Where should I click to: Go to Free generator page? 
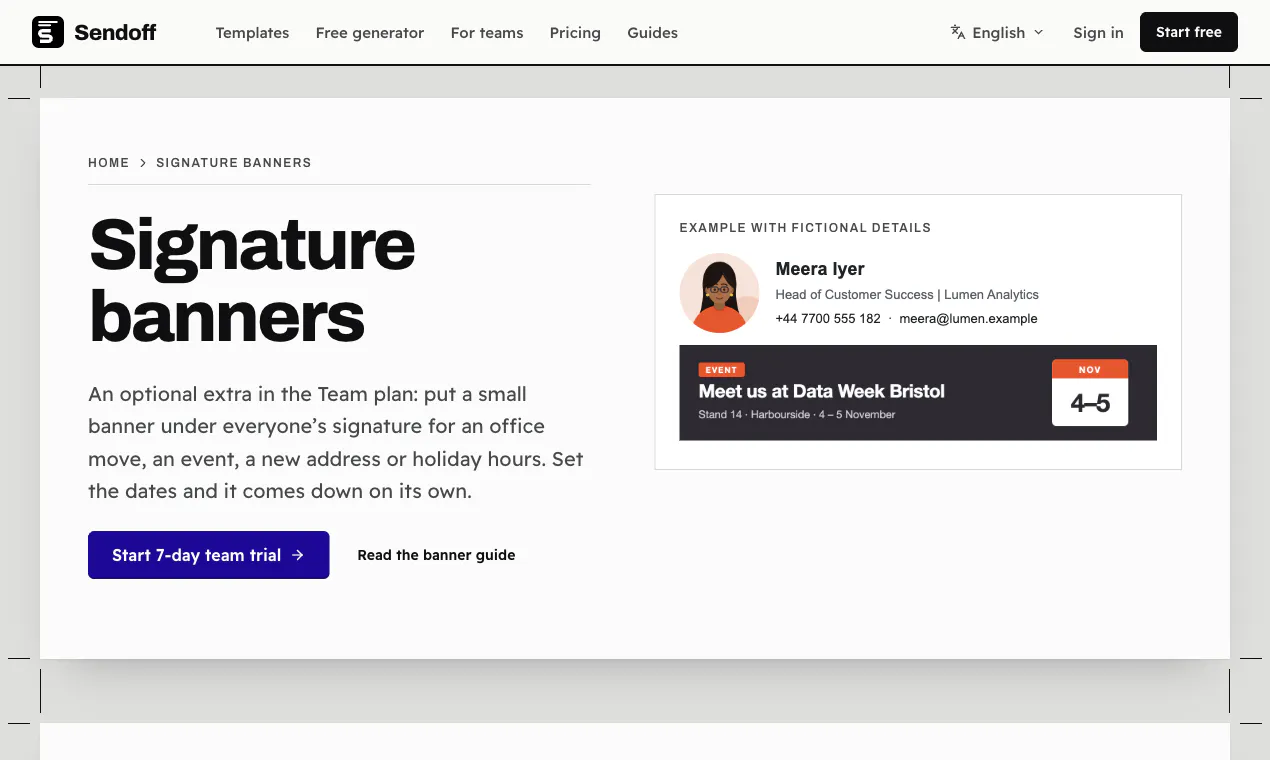(370, 33)
